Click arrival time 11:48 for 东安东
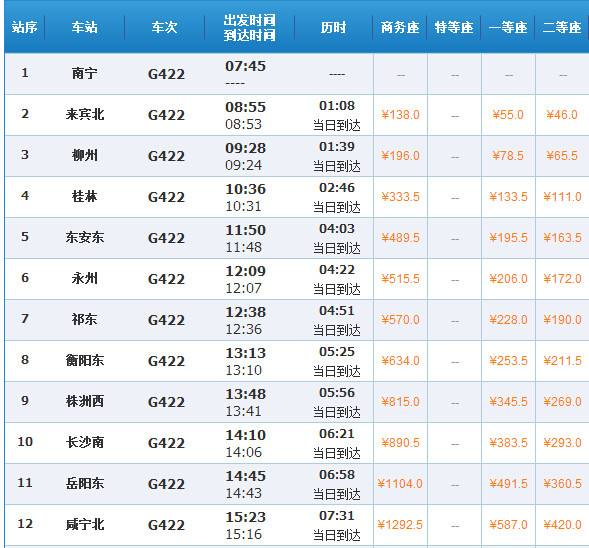The height and width of the screenshot is (548, 589). point(243,247)
